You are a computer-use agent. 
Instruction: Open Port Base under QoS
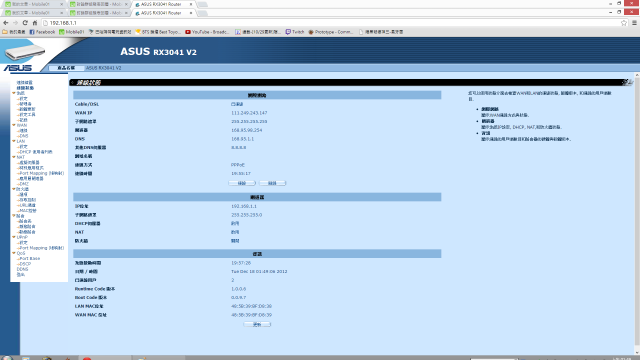click(x=30, y=258)
